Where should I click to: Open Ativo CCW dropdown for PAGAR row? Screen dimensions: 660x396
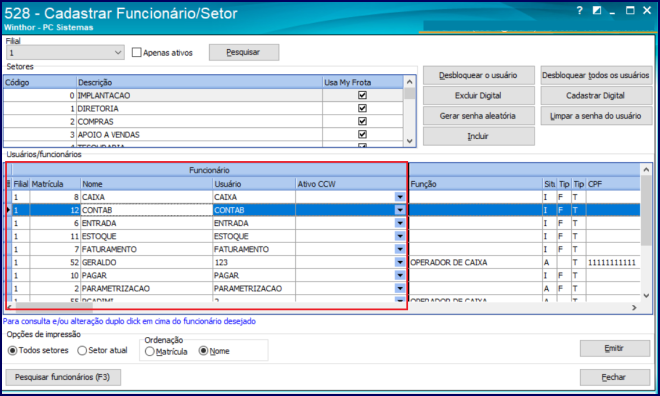[400, 275]
